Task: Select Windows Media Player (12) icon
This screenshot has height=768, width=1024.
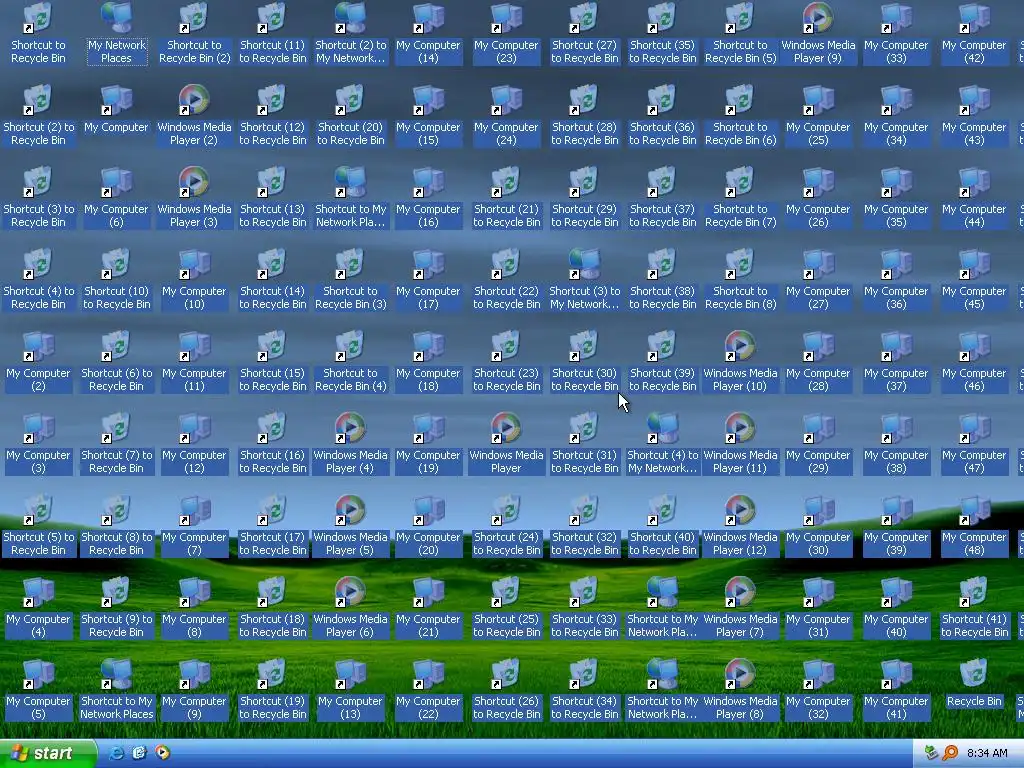Action: (x=740, y=526)
